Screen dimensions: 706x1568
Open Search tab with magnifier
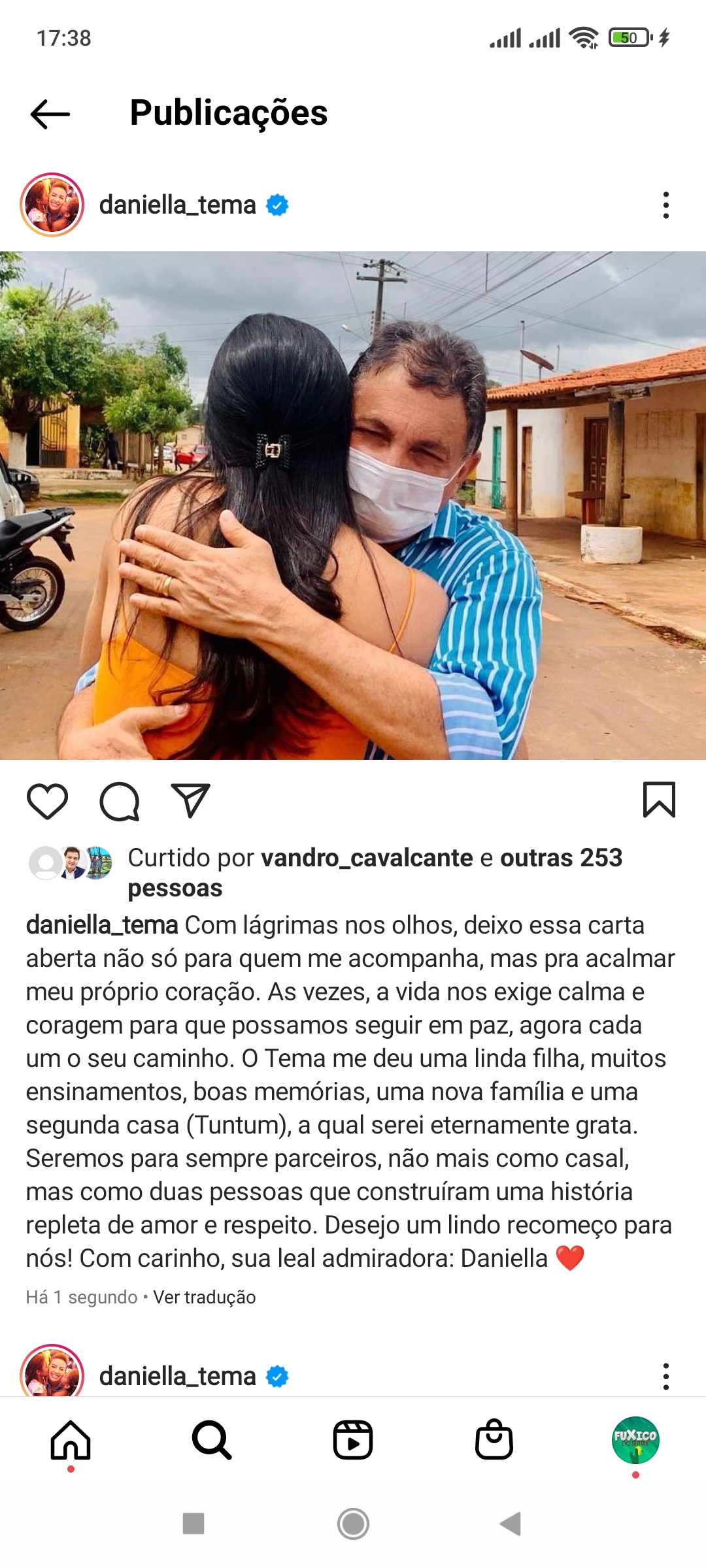pos(212,1440)
